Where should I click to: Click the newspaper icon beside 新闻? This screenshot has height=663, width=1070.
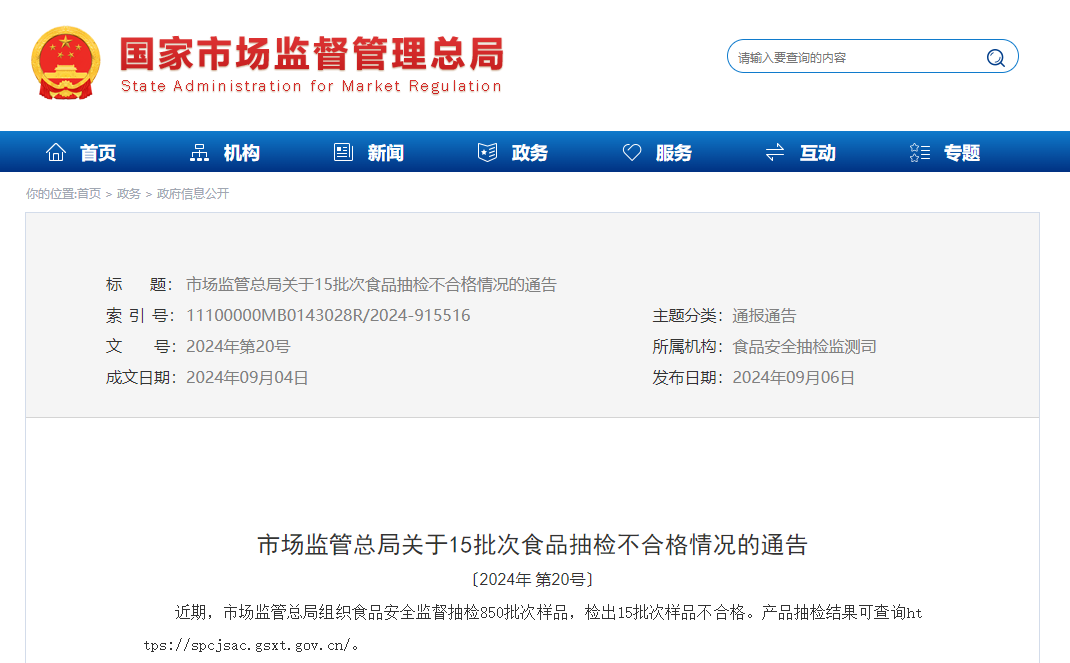point(344,153)
